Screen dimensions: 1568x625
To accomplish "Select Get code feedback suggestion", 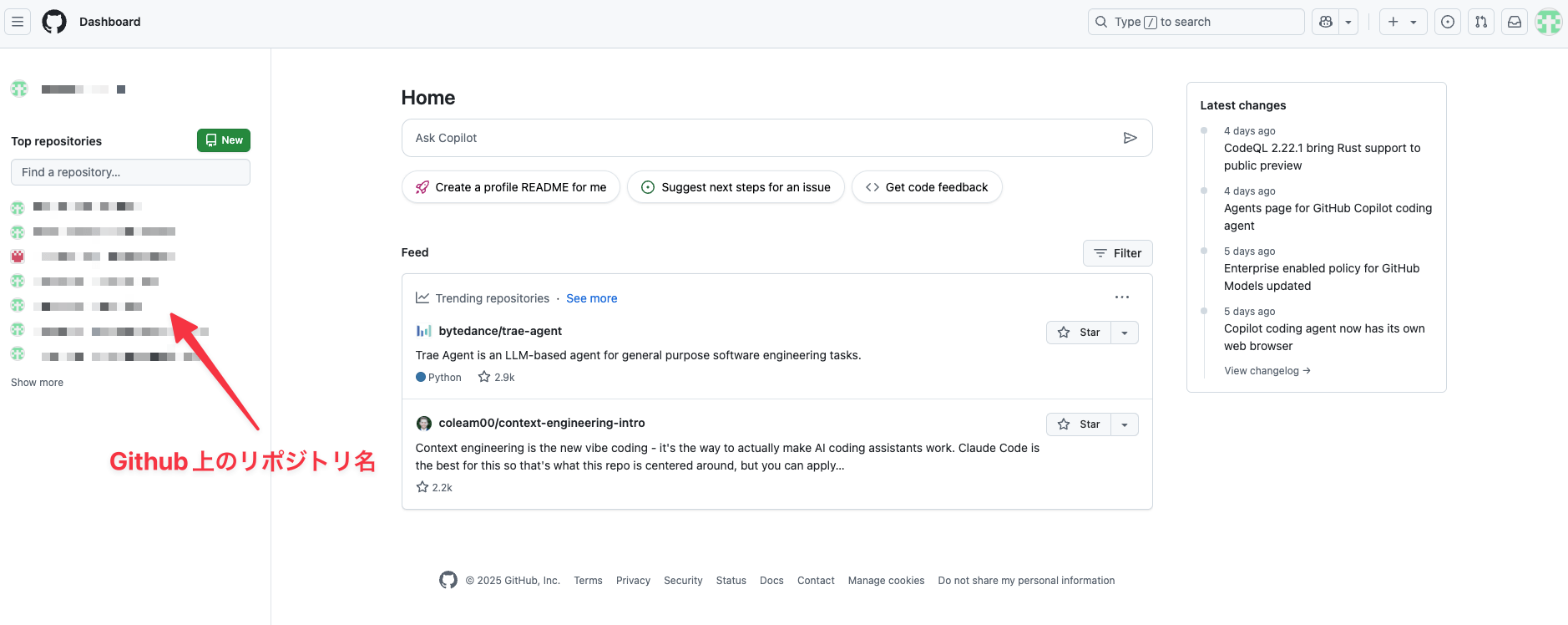I will tap(927, 187).
